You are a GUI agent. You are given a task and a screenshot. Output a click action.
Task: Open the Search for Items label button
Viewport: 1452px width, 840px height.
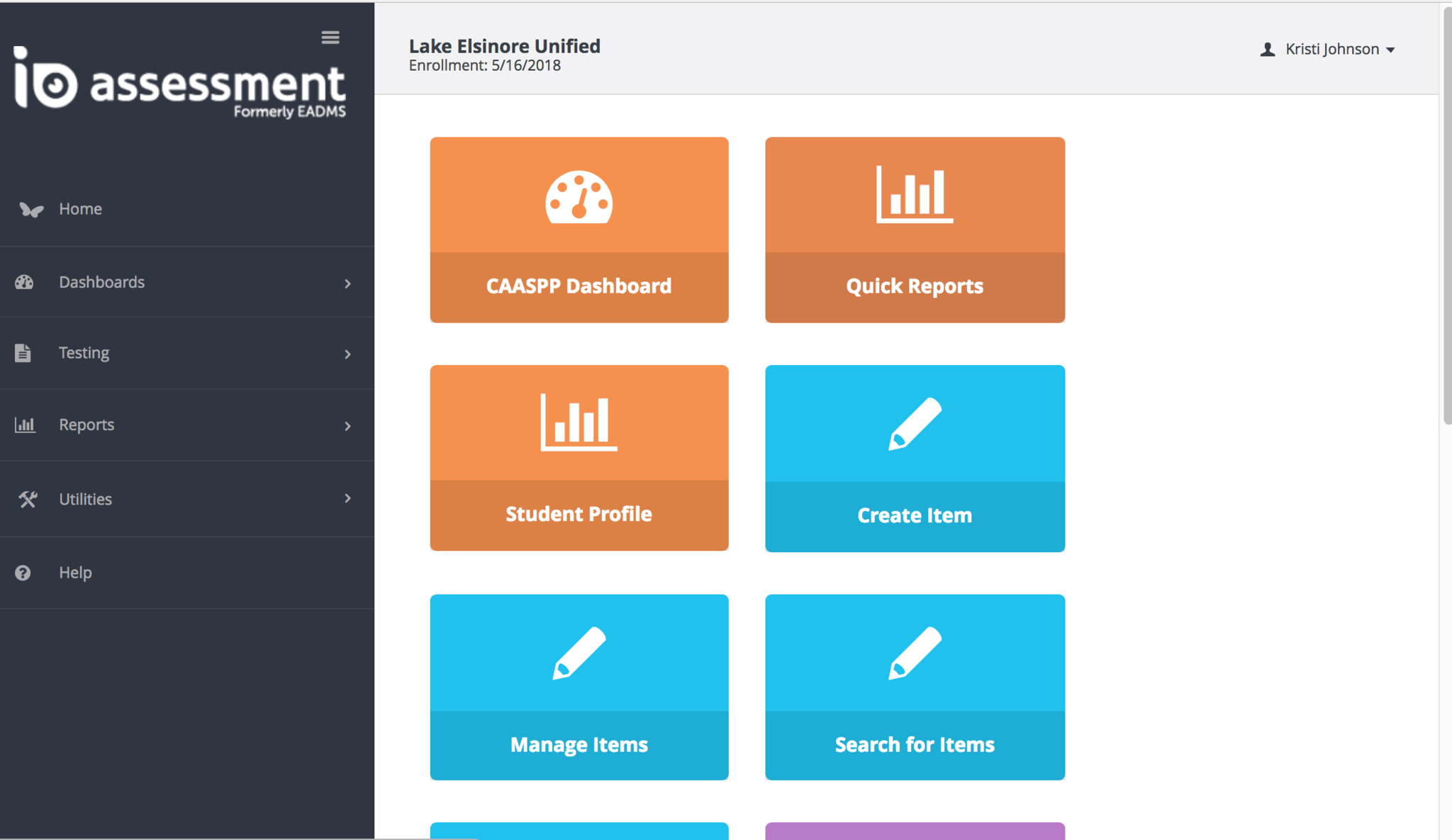tap(915, 745)
